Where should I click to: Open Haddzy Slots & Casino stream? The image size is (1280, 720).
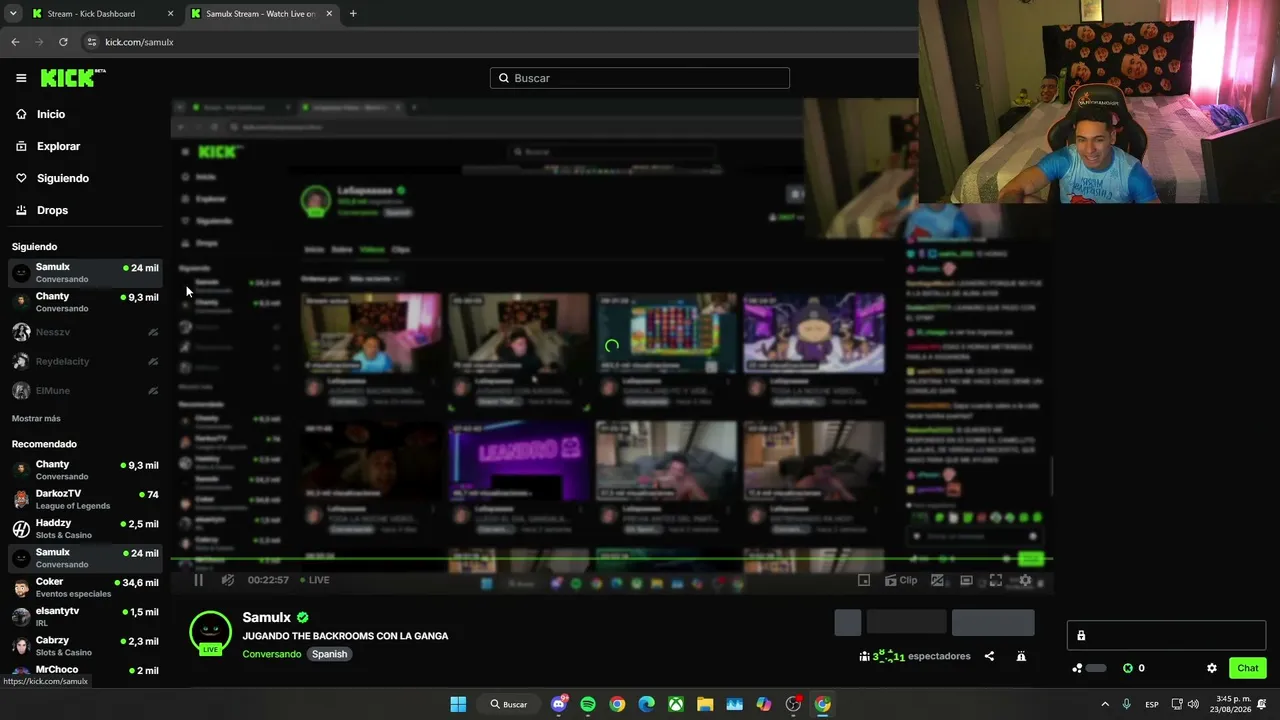point(85,529)
